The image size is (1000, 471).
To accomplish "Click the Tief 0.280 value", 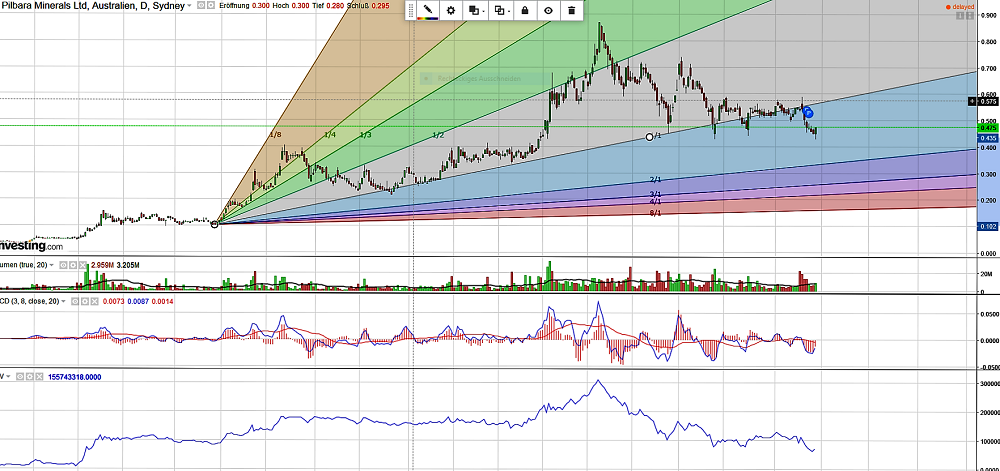I will pos(335,6).
